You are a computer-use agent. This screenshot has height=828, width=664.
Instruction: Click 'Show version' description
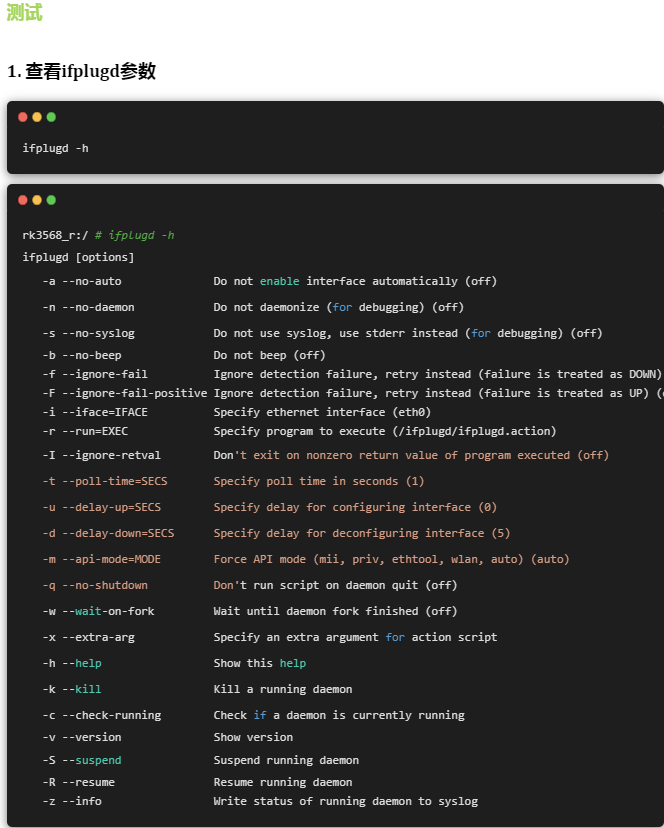pyautogui.click(x=253, y=737)
